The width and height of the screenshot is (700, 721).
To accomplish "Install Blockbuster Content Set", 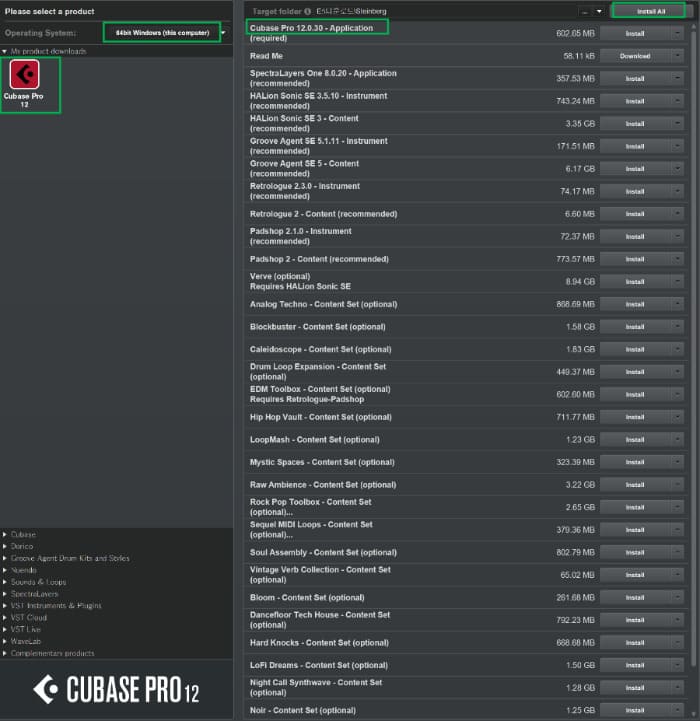I will [635, 326].
